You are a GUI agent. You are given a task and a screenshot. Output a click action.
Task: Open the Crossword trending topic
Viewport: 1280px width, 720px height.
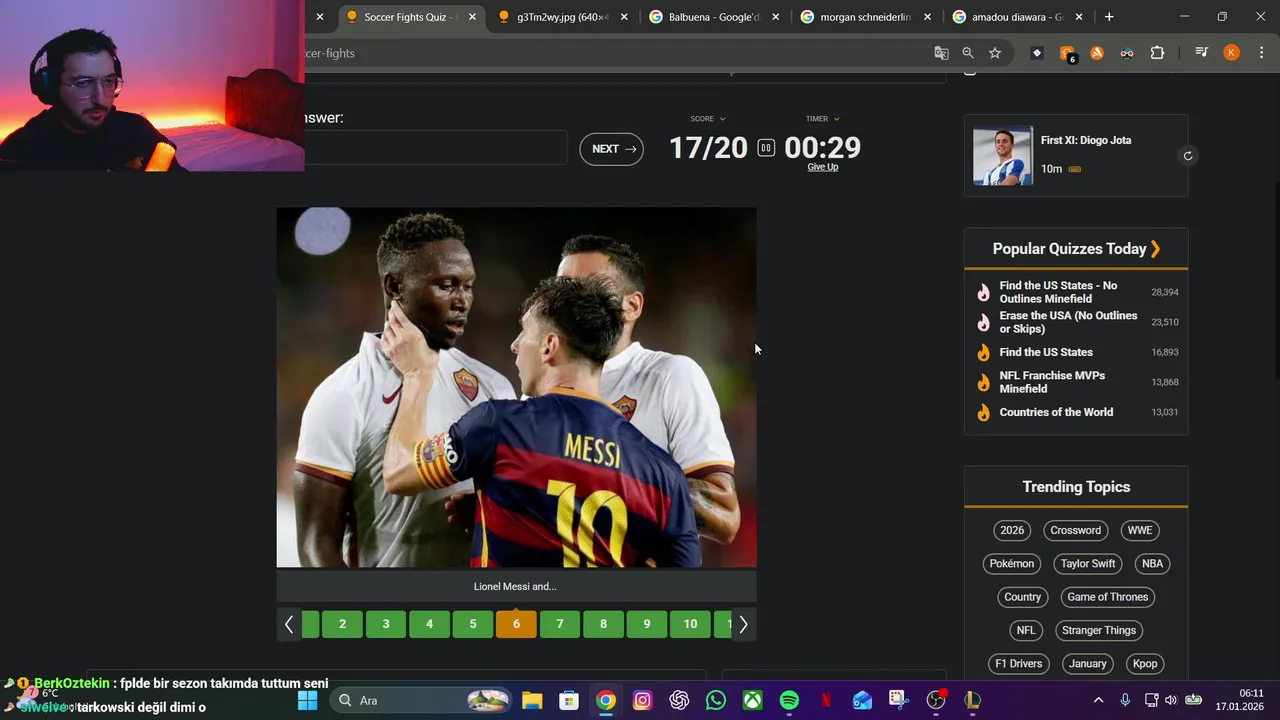(x=1075, y=530)
